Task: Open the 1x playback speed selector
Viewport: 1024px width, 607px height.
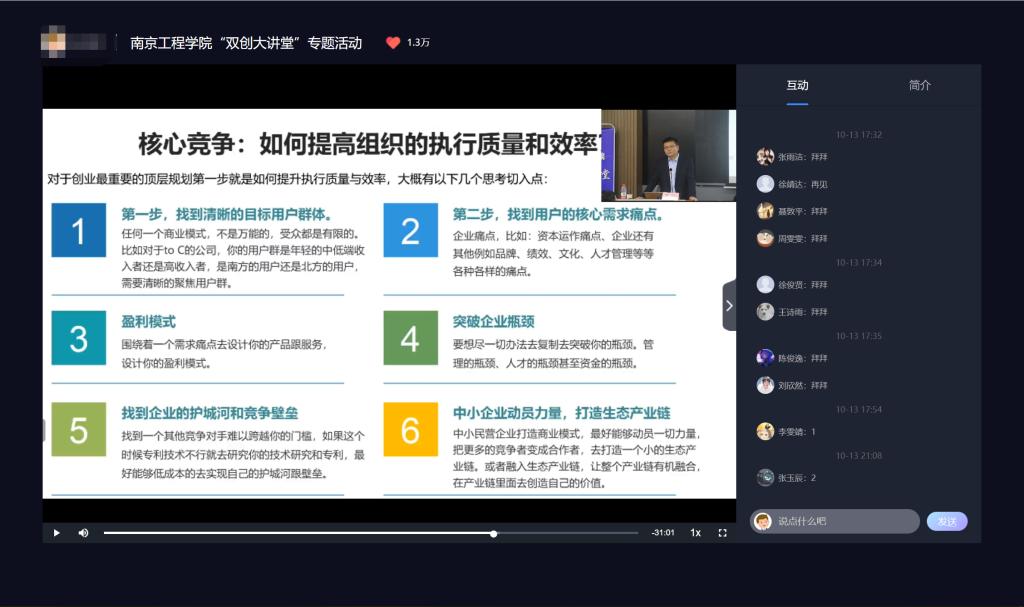Action: click(695, 533)
